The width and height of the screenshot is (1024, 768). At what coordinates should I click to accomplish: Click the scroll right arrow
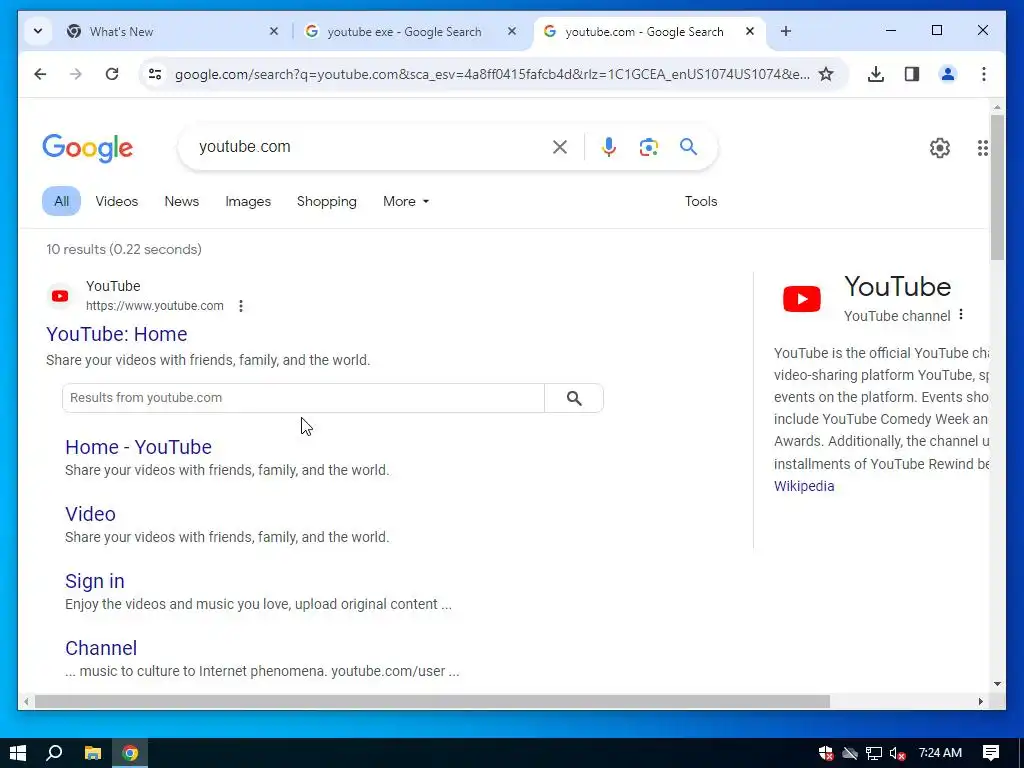(x=980, y=701)
